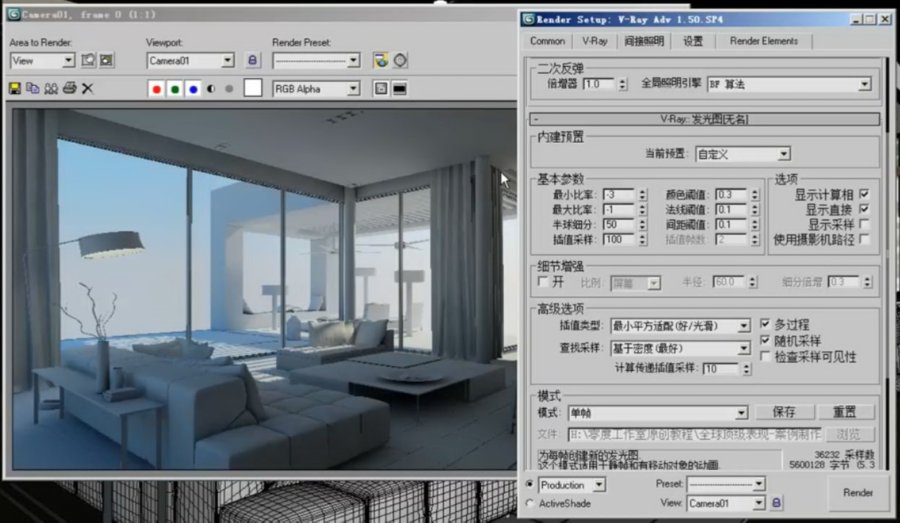The image size is (900, 523).
Task: Click the viewport lock icon beside Camera01
Action: point(252,61)
